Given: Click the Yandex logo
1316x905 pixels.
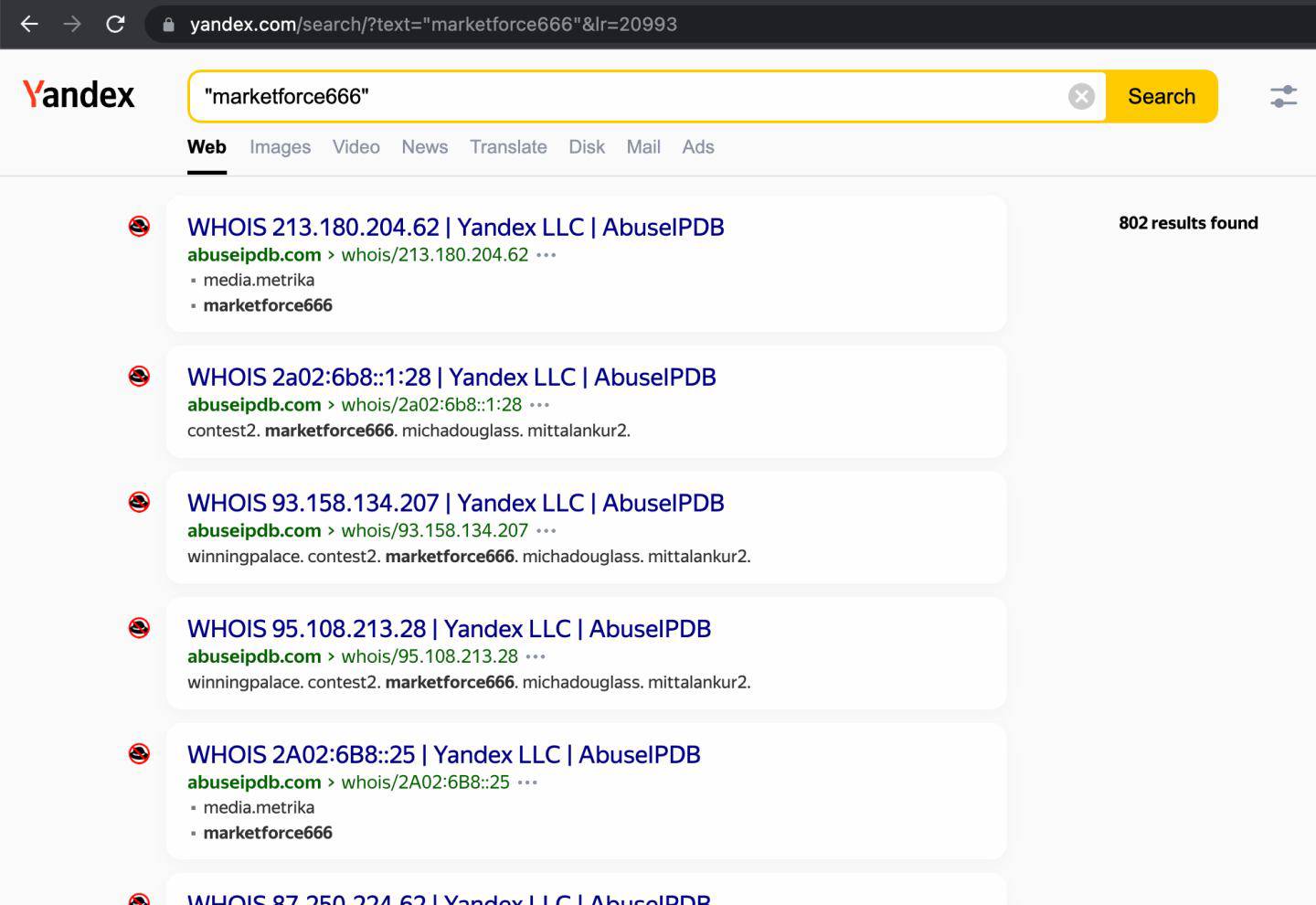Looking at the screenshot, I should [79, 95].
